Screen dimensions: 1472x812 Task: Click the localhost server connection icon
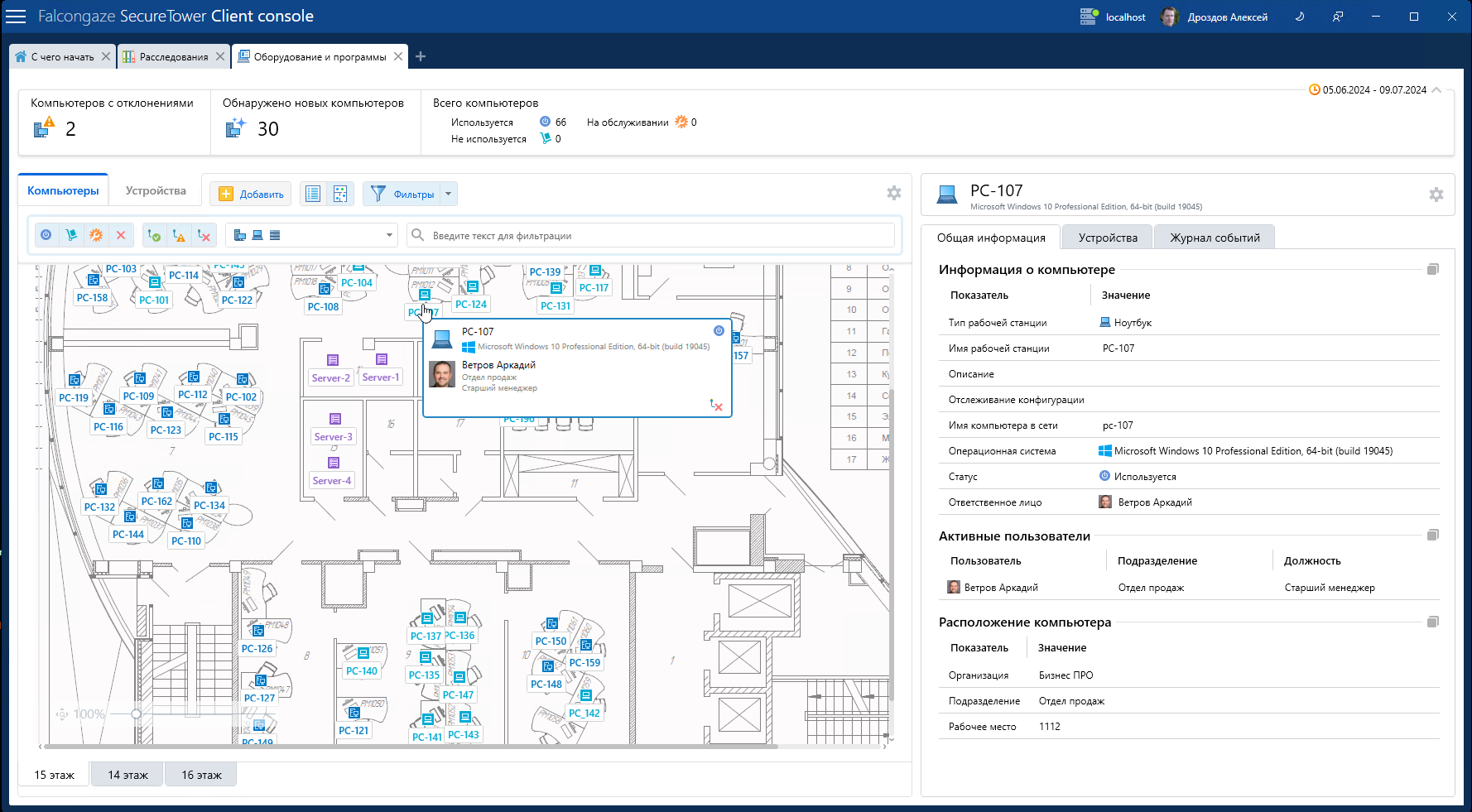(x=1088, y=17)
